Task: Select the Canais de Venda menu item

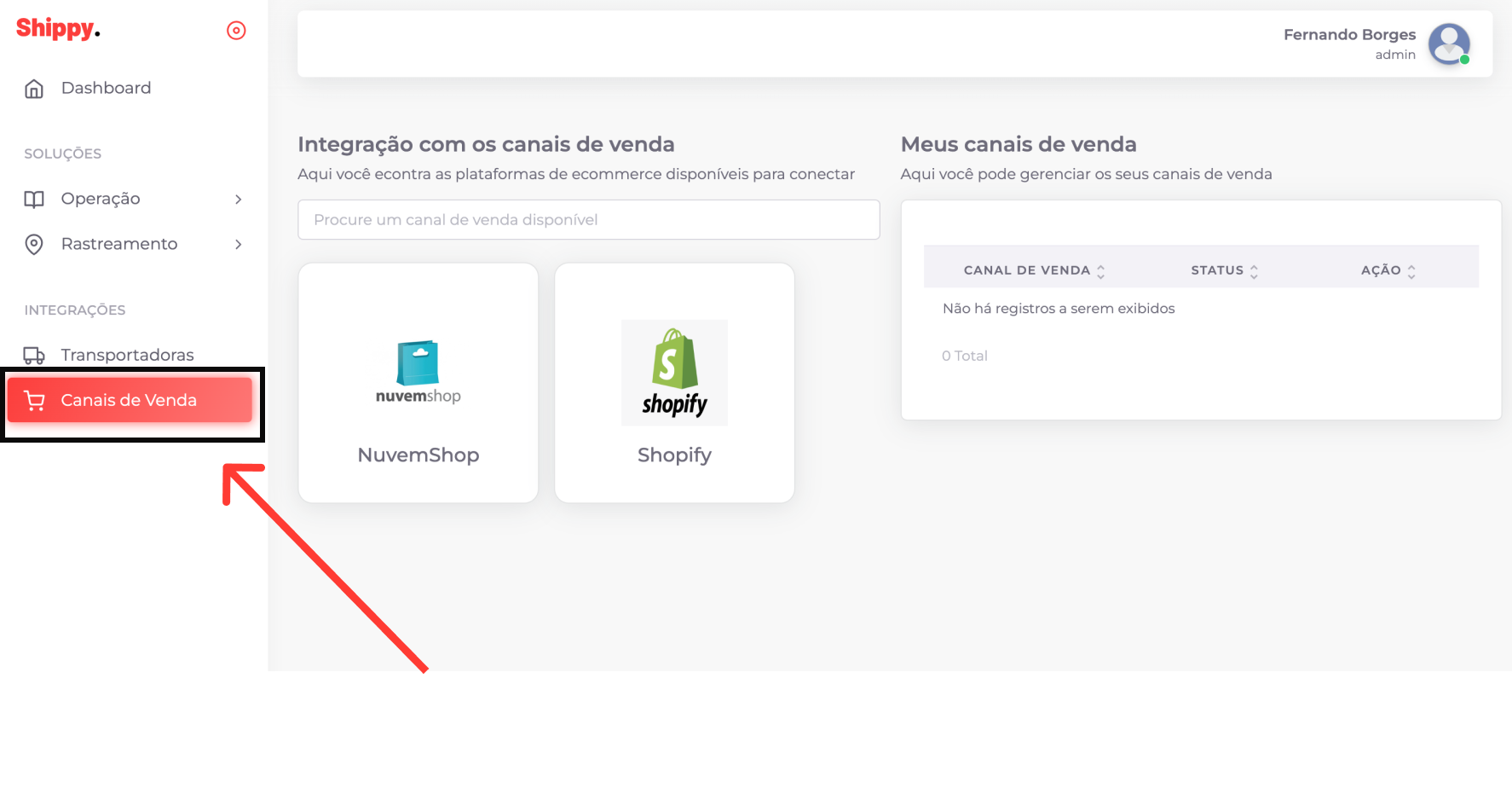Action: click(130, 400)
